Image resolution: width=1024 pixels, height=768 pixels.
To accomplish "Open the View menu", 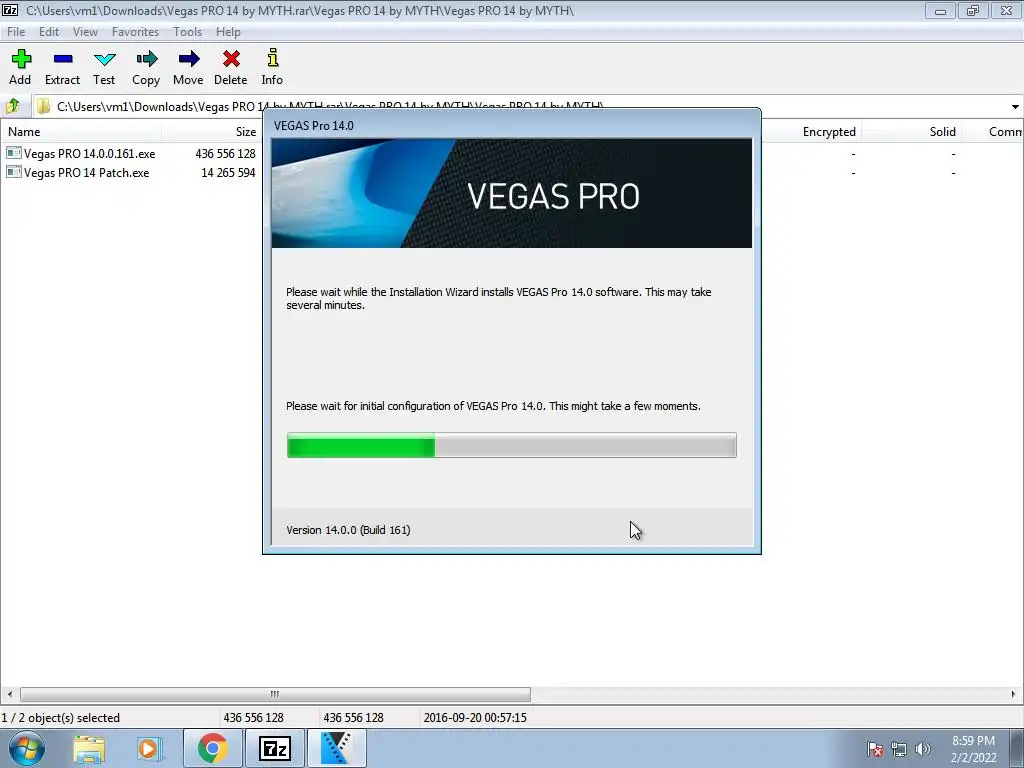I will click(85, 31).
